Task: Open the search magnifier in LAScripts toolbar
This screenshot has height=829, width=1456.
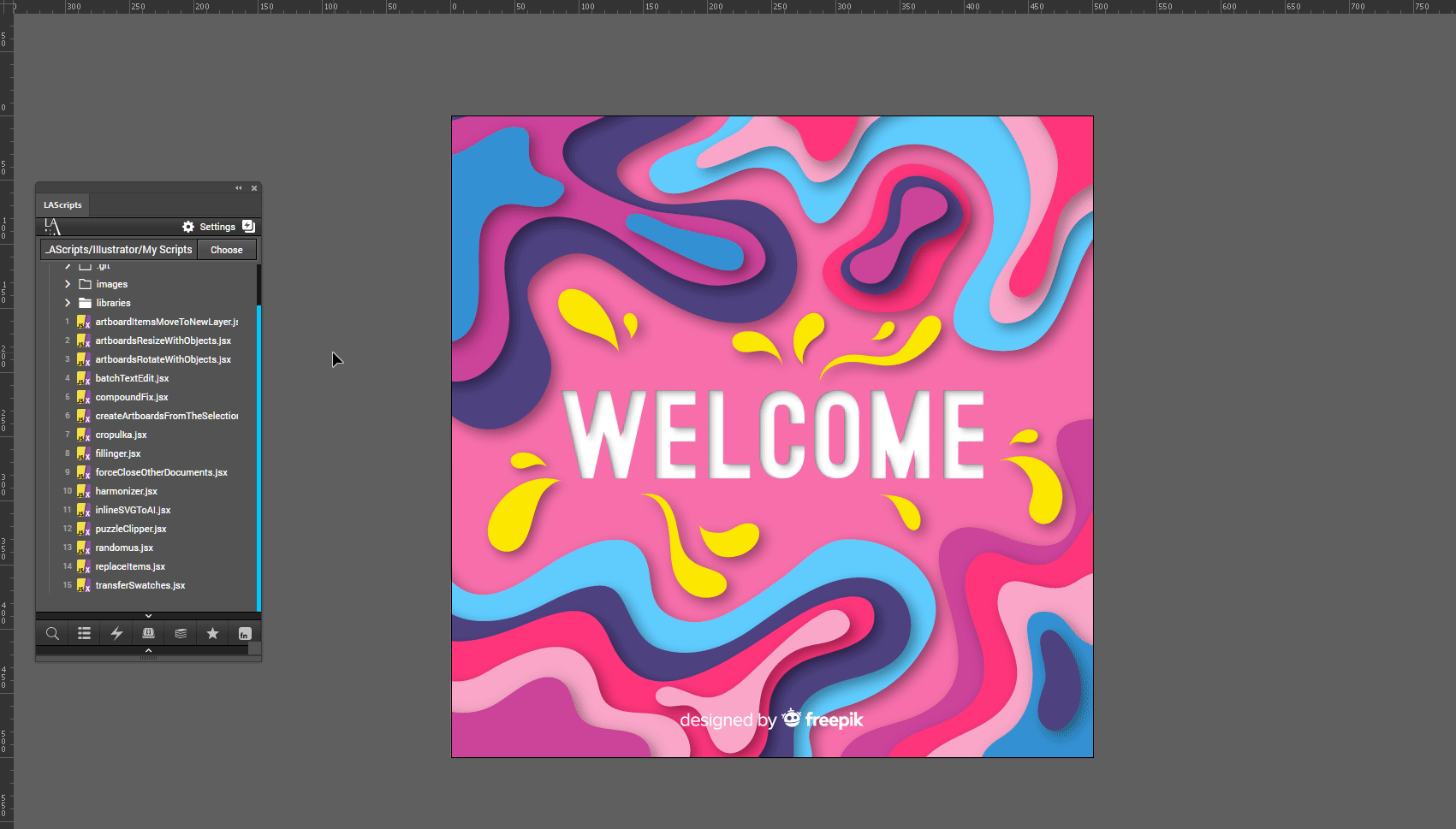Action: coord(52,634)
